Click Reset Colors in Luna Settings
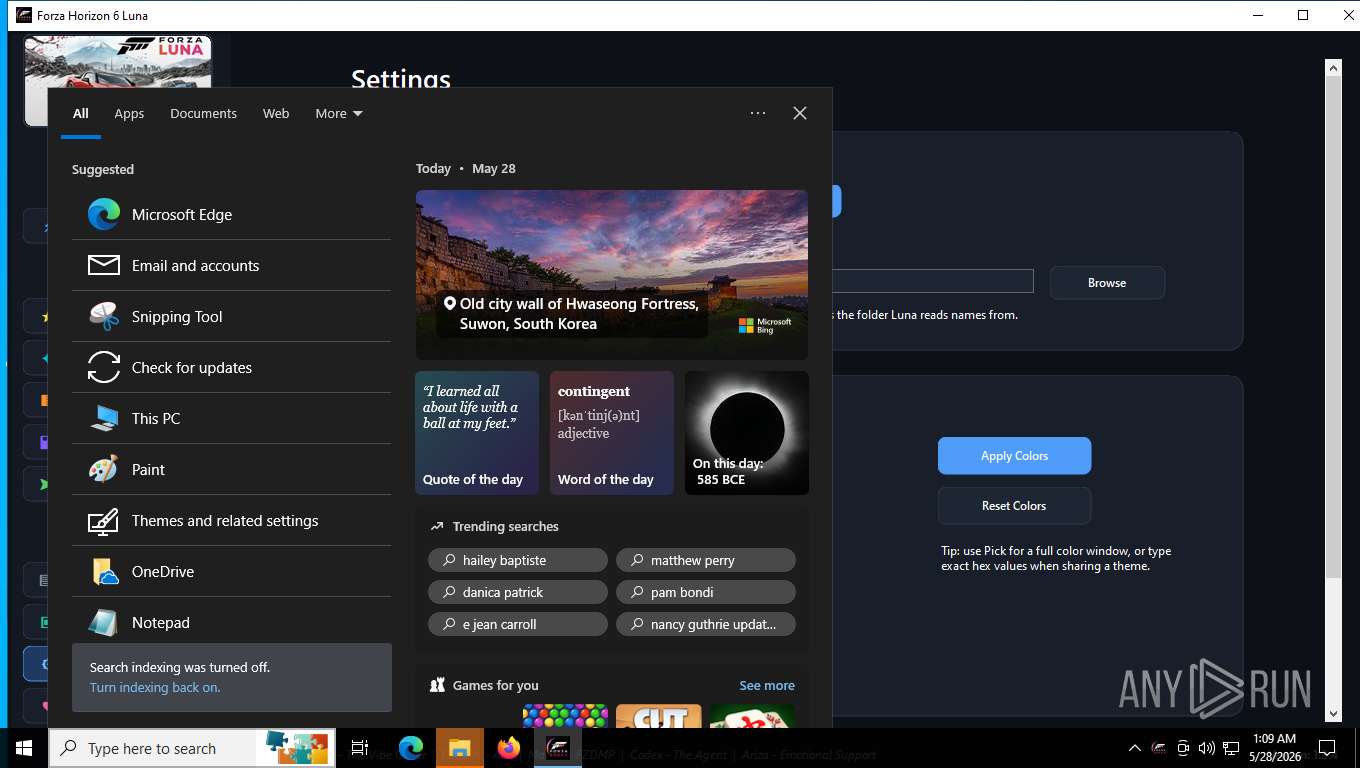 pyautogui.click(x=1014, y=506)
